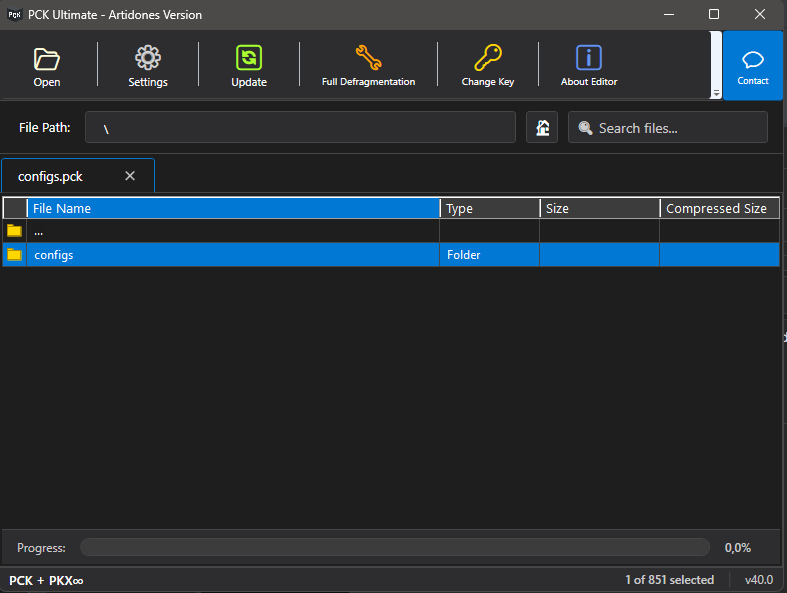Click the home button beside file path
Image resolution: width=787 pixels, height=593 pixels.
coord(542,128)
